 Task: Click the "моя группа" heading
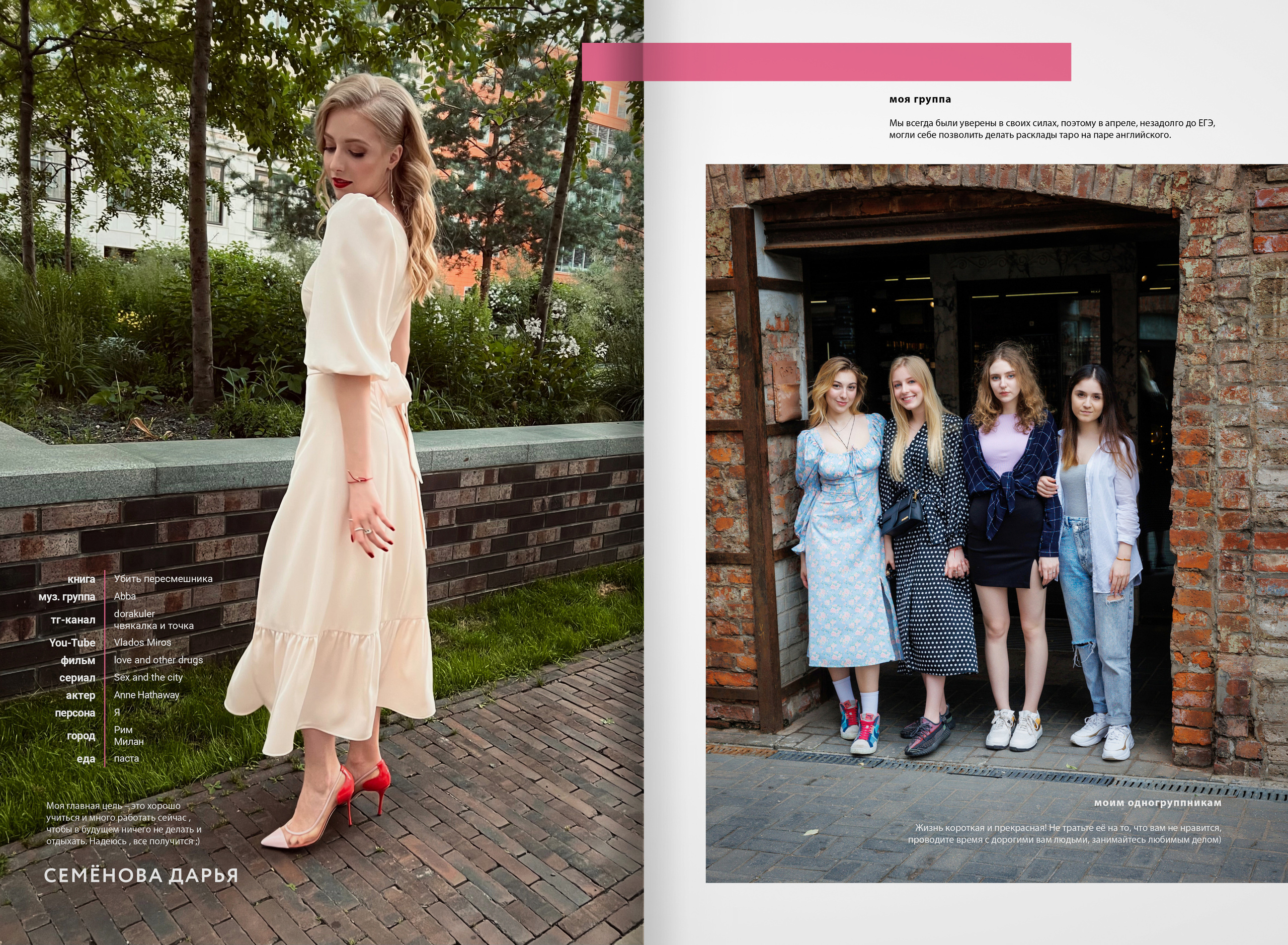coord(920,99)
